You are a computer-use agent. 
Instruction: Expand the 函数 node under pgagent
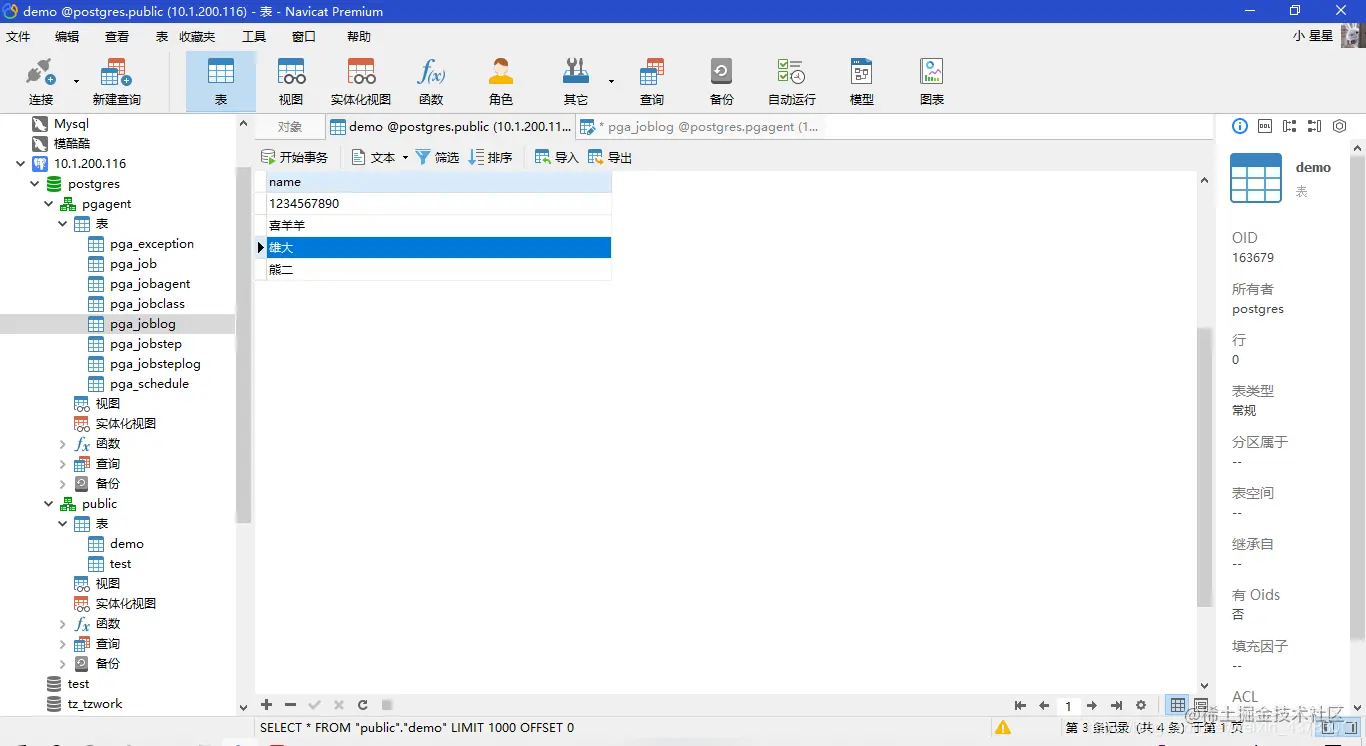(x=63, y=444)
